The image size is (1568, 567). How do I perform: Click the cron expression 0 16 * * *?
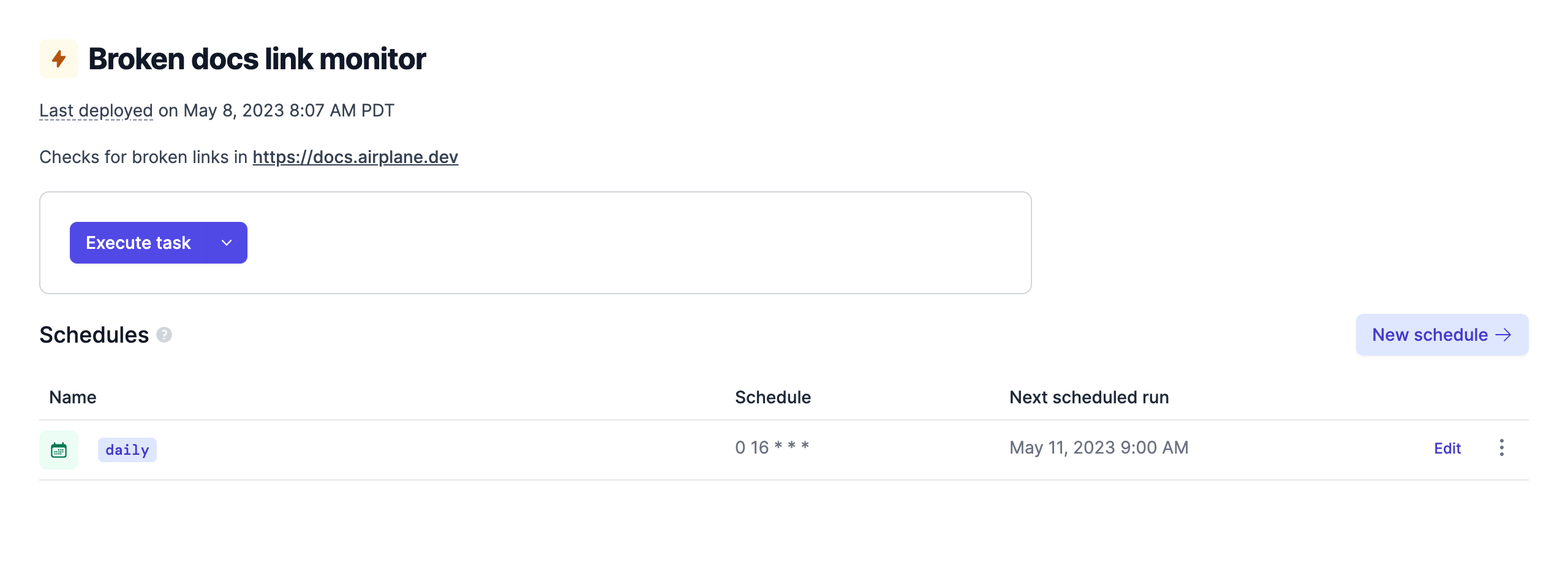772,447
